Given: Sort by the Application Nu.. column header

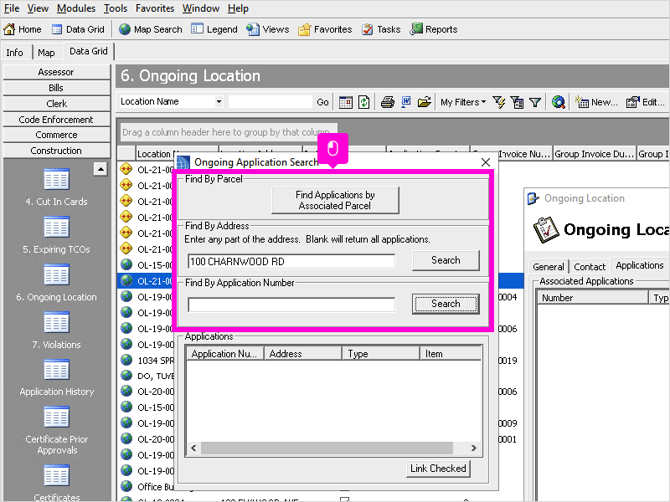Looking at the screenshot, I should click(225, 354).
